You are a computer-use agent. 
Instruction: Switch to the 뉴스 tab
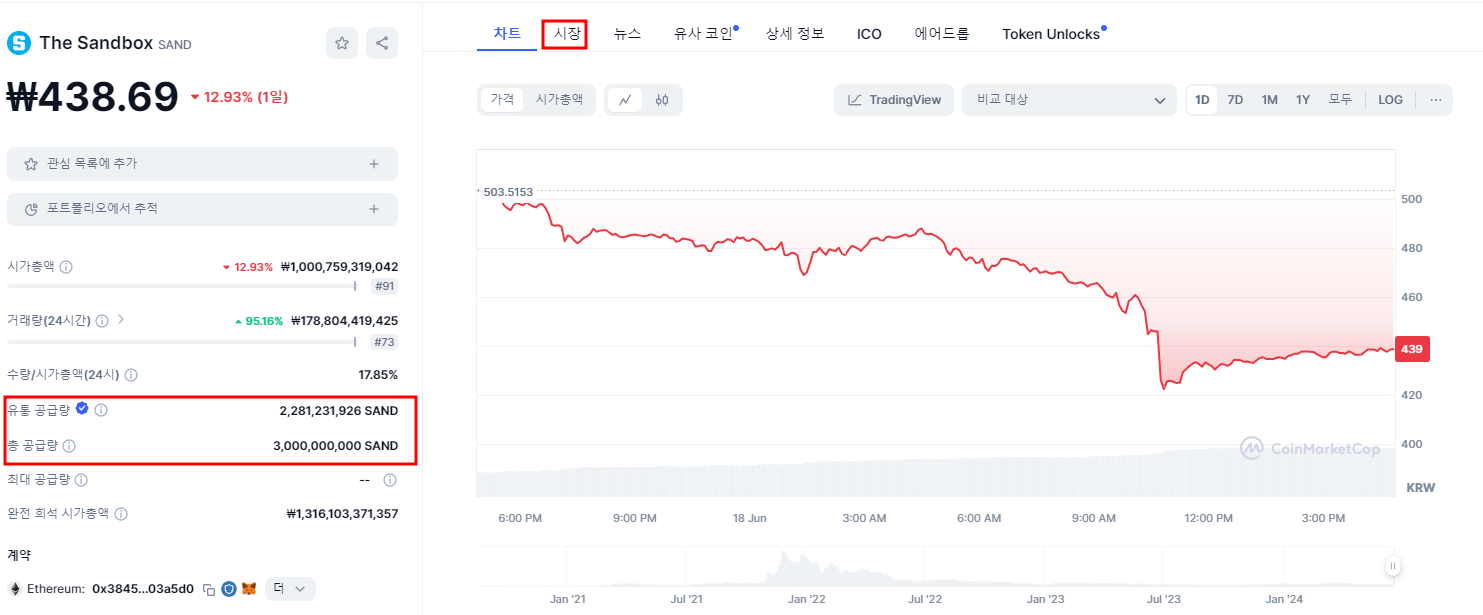coord(627,32)
